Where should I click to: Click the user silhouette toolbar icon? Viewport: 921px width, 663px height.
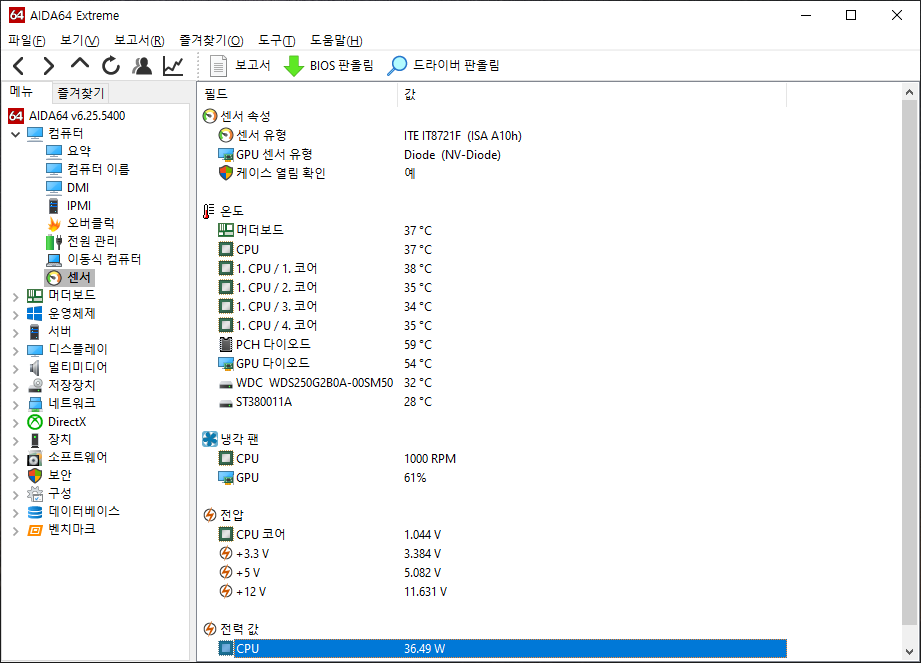(x=142, y=66)
